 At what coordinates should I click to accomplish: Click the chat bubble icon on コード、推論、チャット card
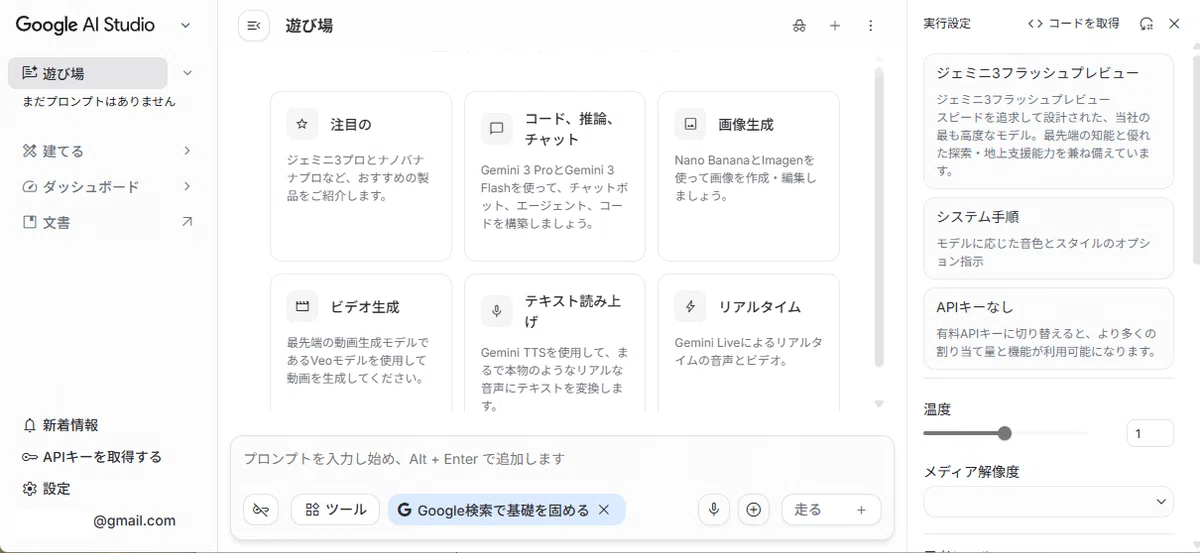coord(496,128)
